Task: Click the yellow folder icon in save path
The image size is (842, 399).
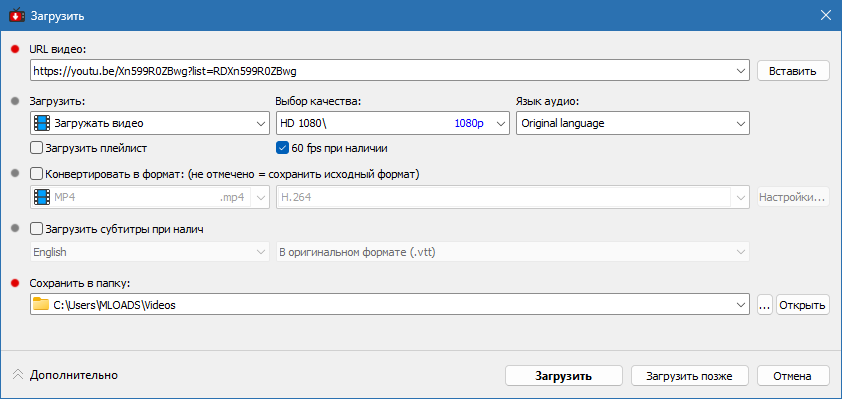Action: coord(40,304)
